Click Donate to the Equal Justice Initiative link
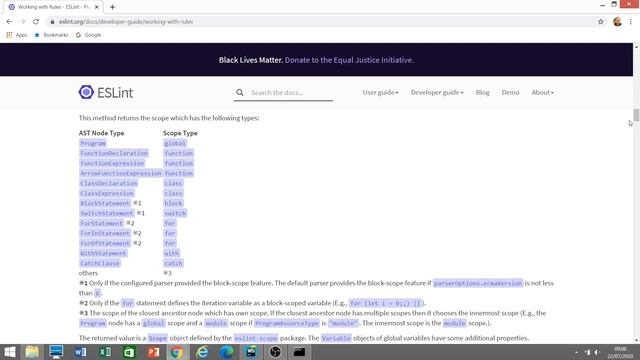The height and width of the screenshot is (360, 640). click(349, 60)
